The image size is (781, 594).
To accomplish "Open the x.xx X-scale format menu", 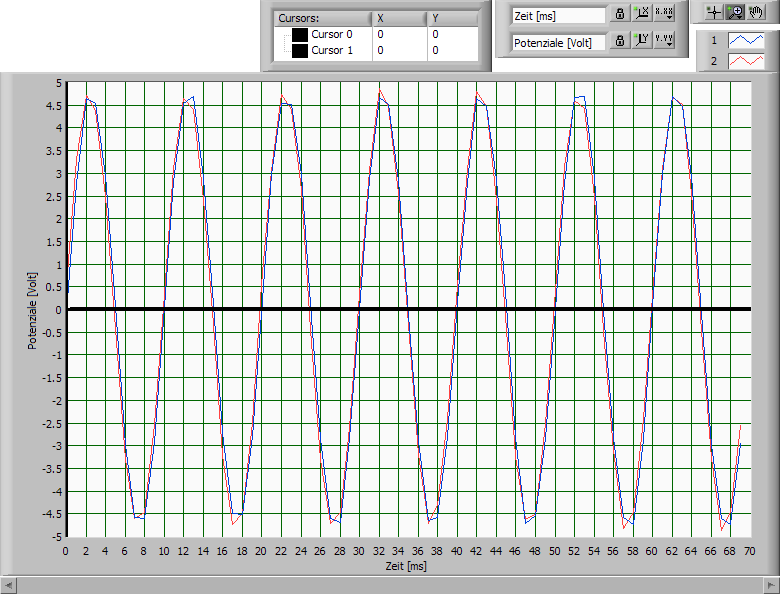I will point(664,13).
